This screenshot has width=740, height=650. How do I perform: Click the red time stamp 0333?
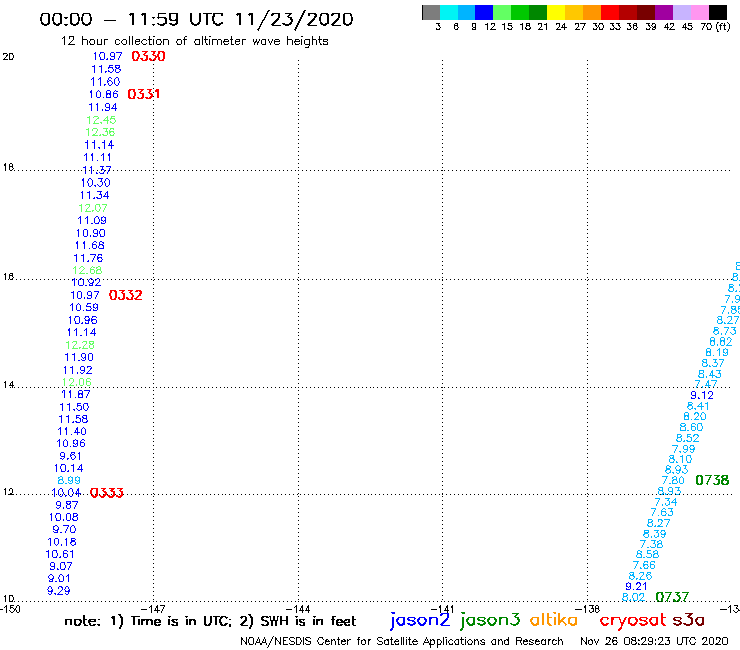click(x=107, y=493)
